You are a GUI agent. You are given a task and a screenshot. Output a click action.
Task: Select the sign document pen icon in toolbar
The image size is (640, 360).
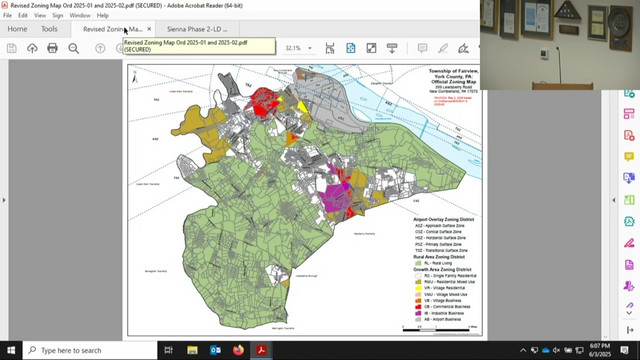(463, 48)
